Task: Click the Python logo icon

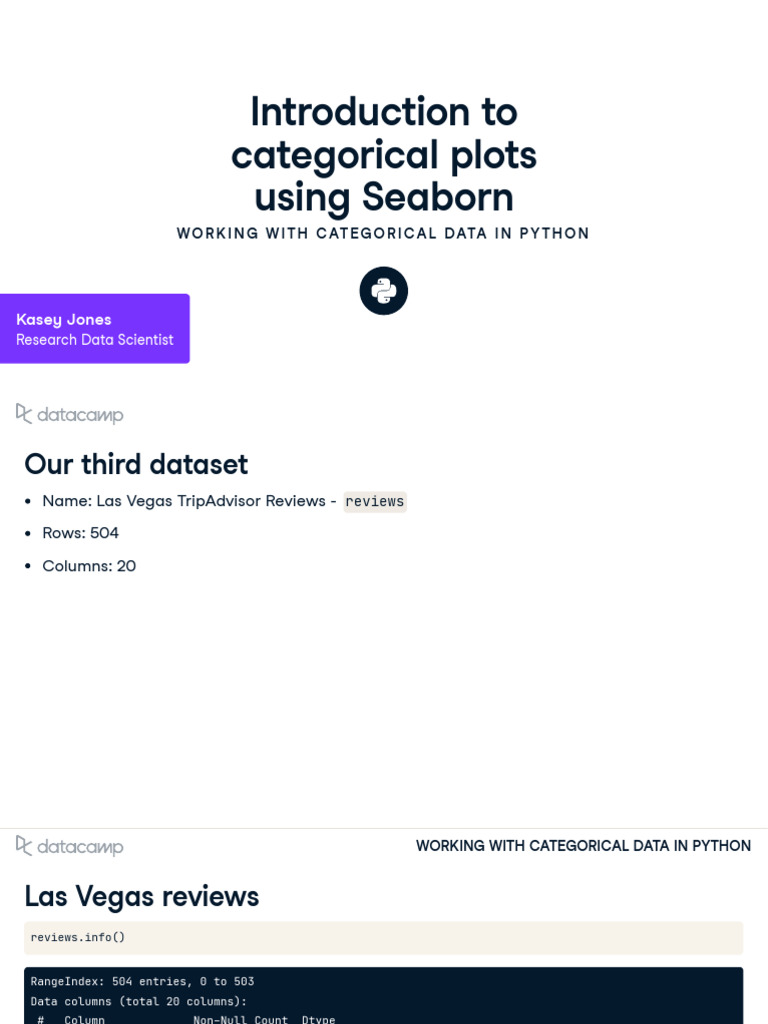Action: pyautogui.click(x=384, y=291)
